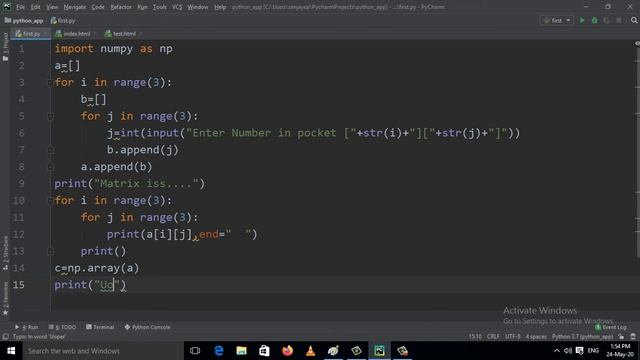This screenshot has width=640, height=360.
Task: Click ENG language indicator in tray
Action: click(593, 351)
